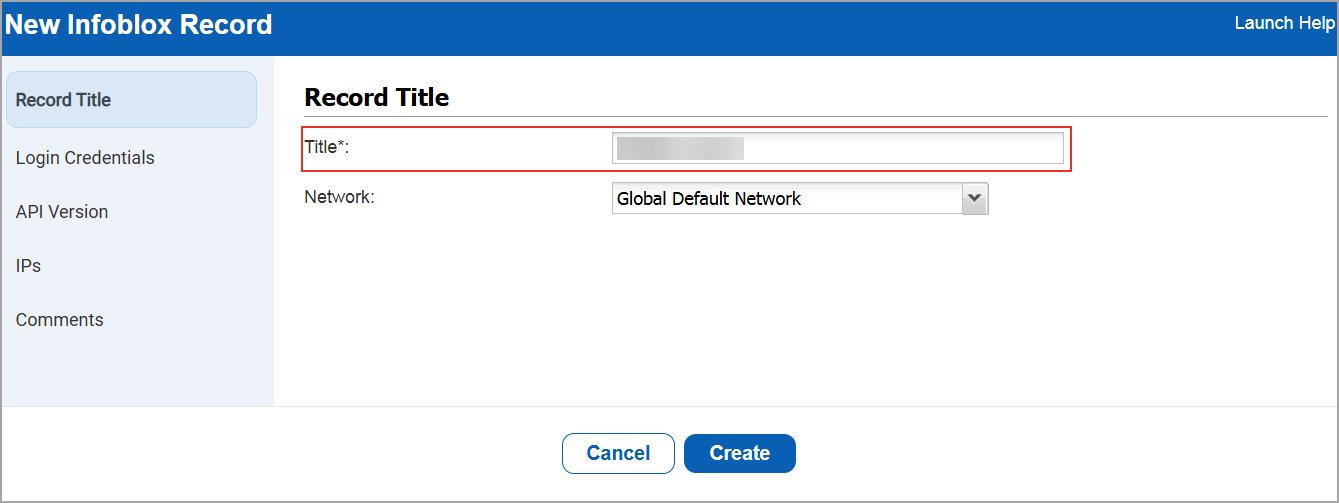Image resolution: width=1339 pixels, height=503 pixels.
Task: Switch to the Login Credentials section
Action: tap(85, 158)
